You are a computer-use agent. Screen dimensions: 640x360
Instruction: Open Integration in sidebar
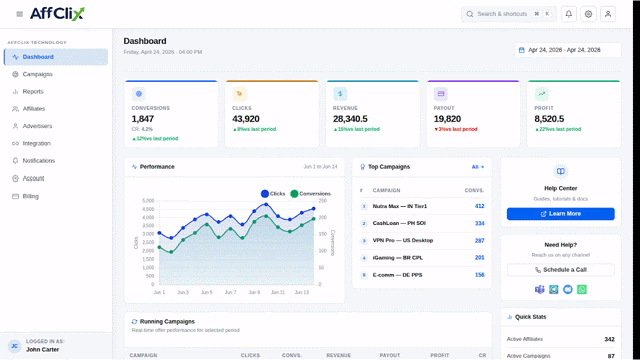click(56, 143)
